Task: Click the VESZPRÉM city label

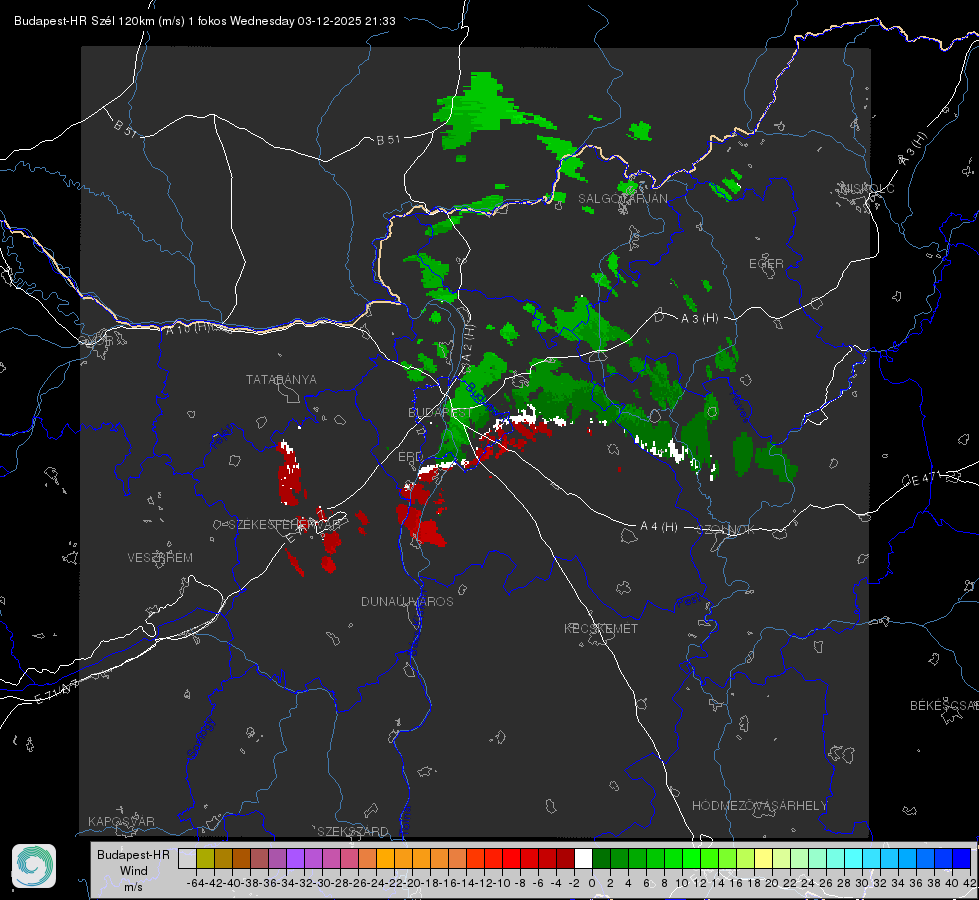Action: (160, 557)
